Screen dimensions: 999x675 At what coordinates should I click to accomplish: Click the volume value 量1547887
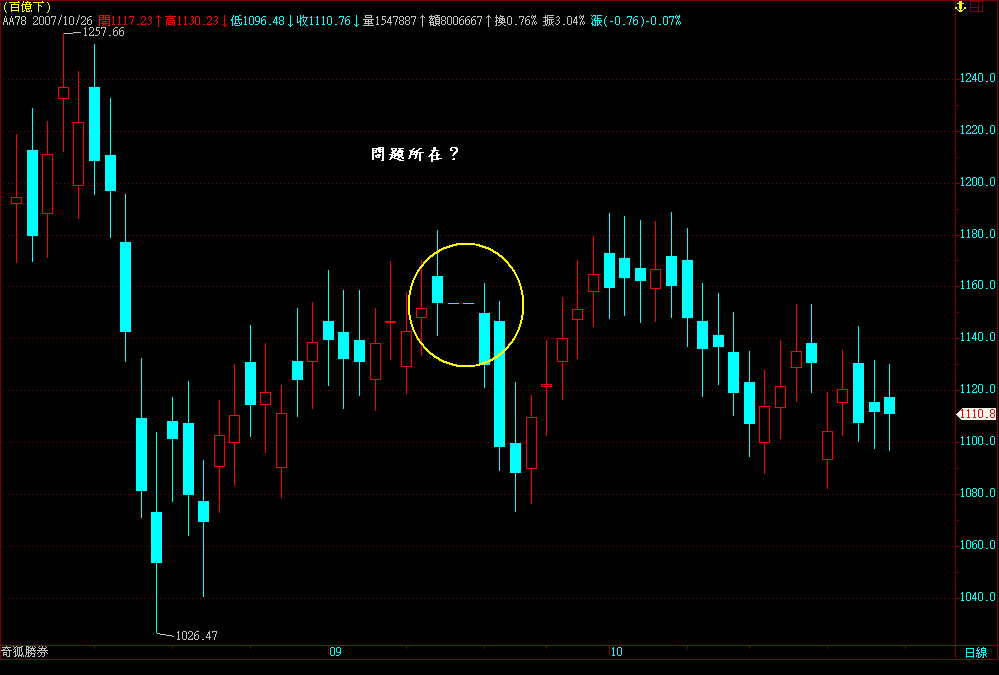click(x=389, y=20)
